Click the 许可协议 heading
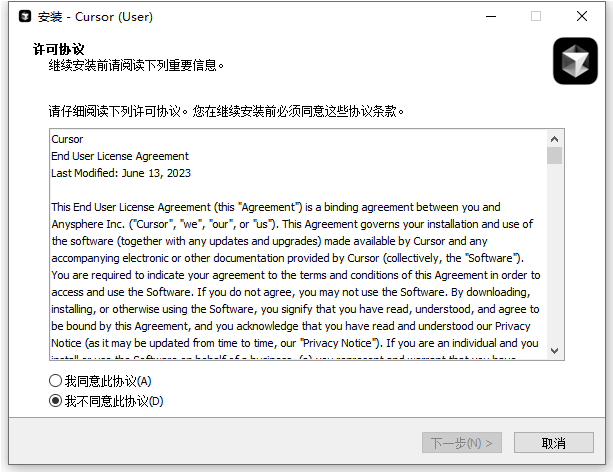 (58, 49)
